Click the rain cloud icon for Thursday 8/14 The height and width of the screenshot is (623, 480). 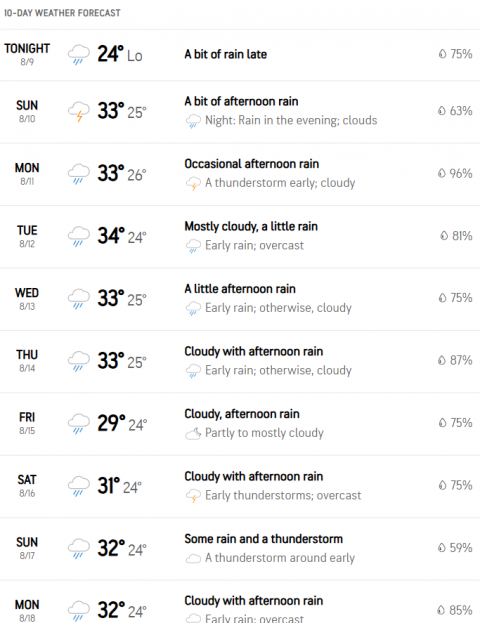pyautogui.click(x=79, y=361)
